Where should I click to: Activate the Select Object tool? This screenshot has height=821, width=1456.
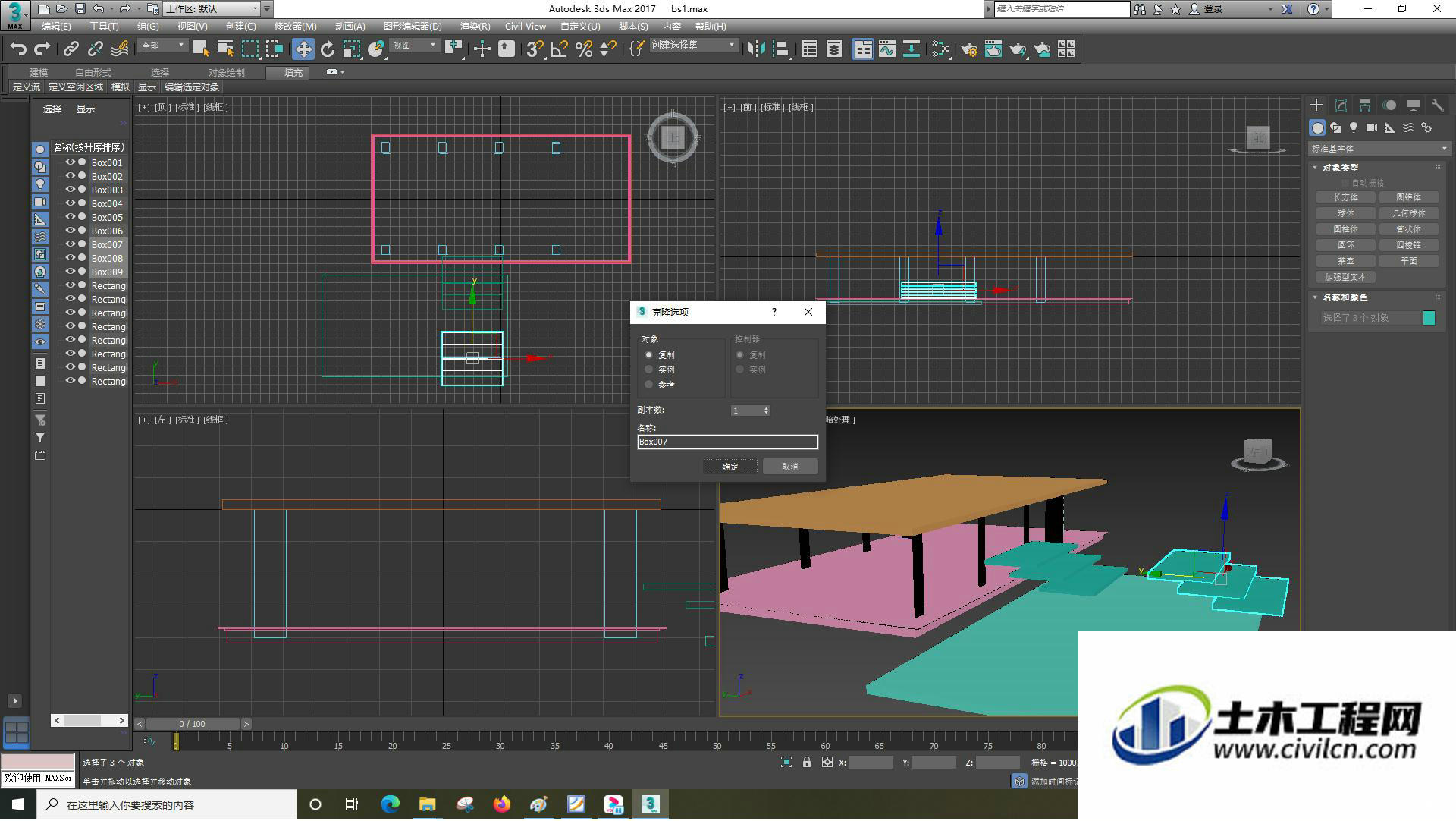pyautogui.click(x=201, y=49)
